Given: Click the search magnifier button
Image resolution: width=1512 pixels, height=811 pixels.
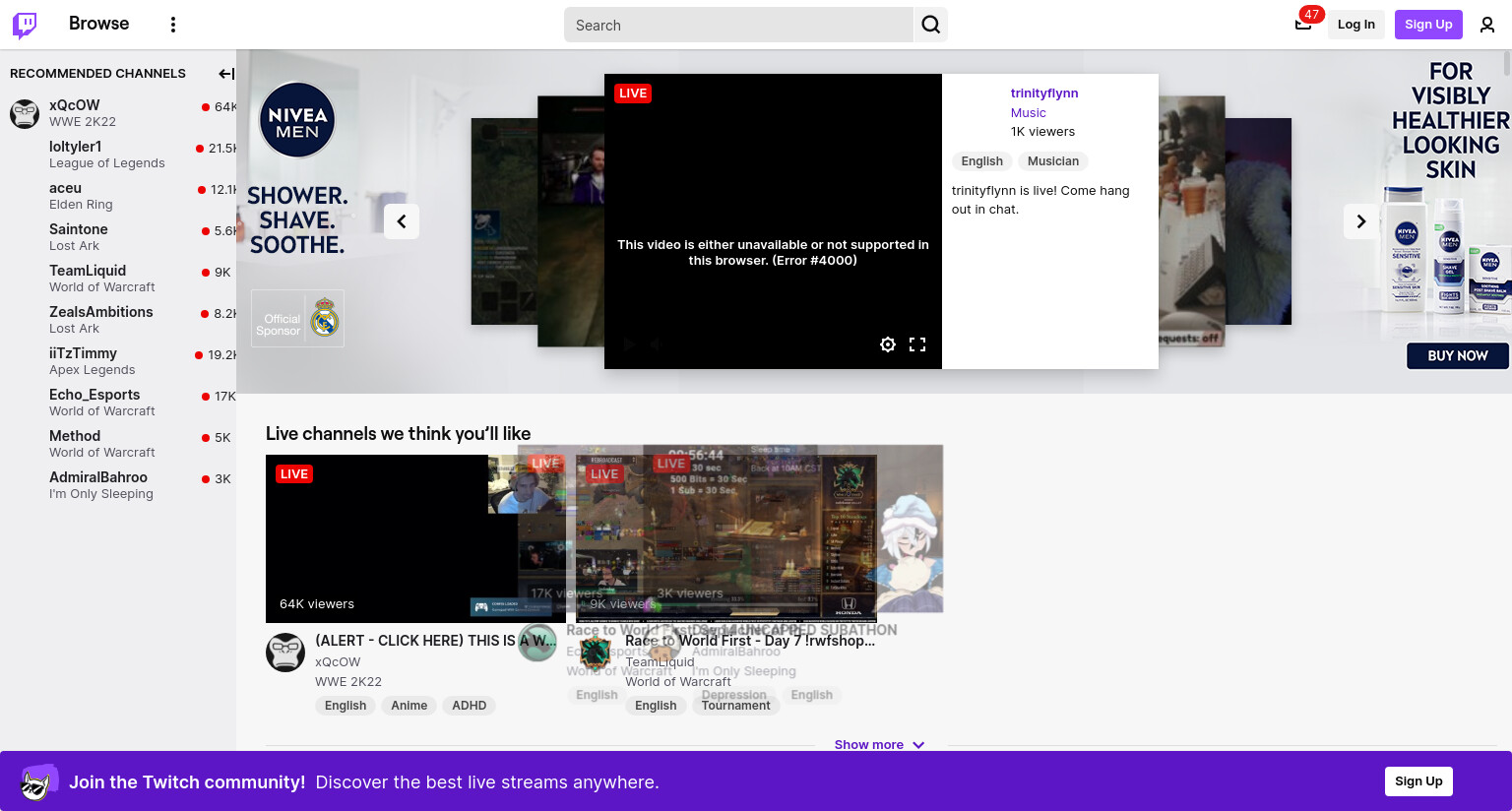Looking at the screenshot, I should (x=931, y=25).
